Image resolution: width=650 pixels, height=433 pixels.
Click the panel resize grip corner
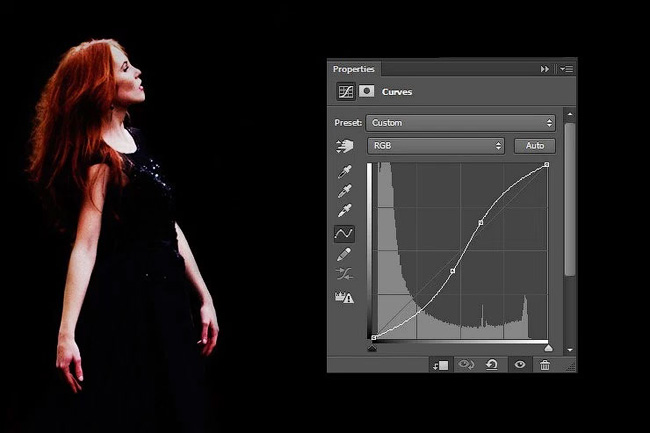tap(571, 366)
